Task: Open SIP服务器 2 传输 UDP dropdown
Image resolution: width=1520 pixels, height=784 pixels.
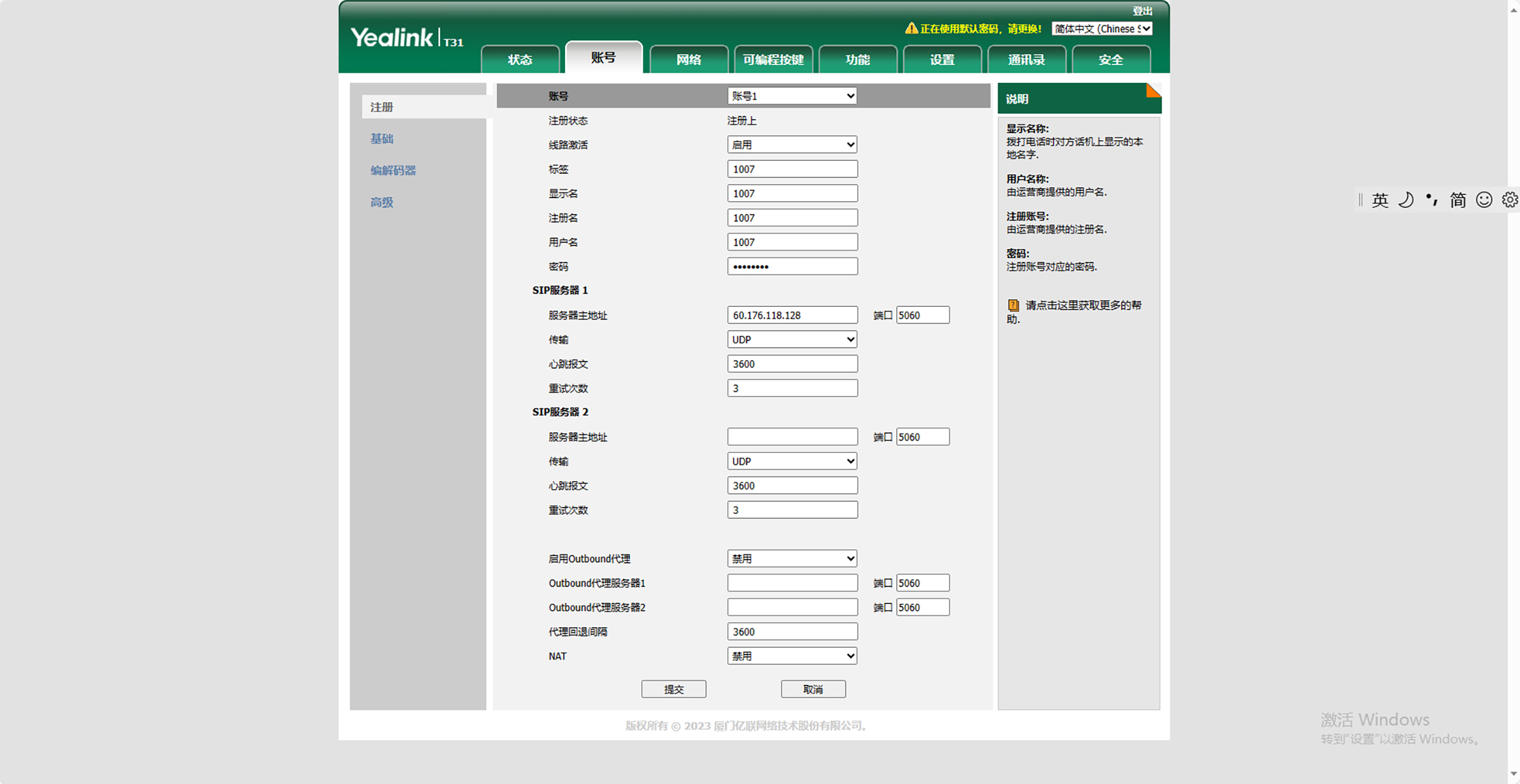Action: [792, 461]
